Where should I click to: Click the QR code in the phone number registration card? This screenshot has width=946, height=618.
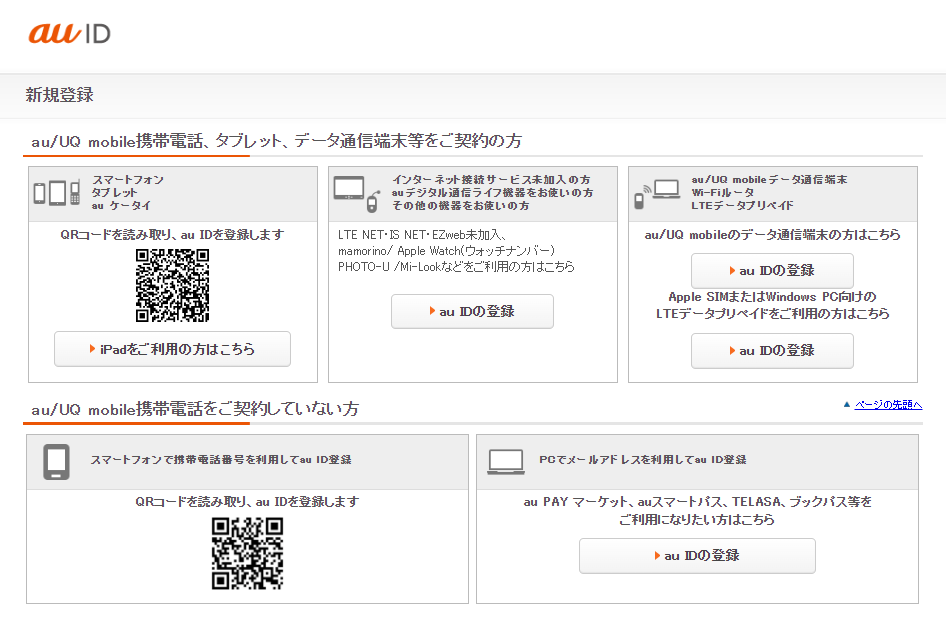[247, 553]
